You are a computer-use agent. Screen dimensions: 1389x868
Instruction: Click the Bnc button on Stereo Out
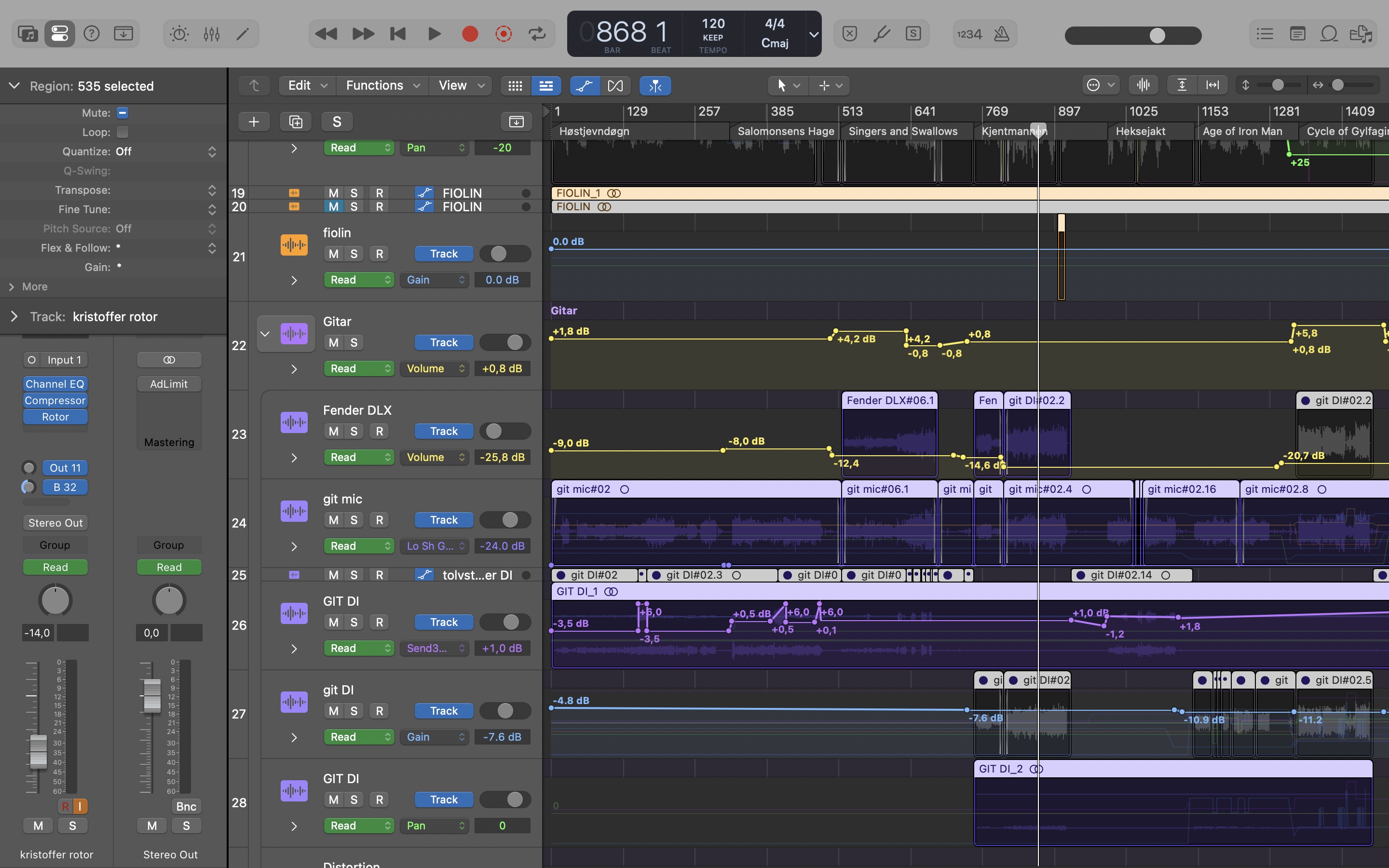pyautogui.click(x=186, y=807)
